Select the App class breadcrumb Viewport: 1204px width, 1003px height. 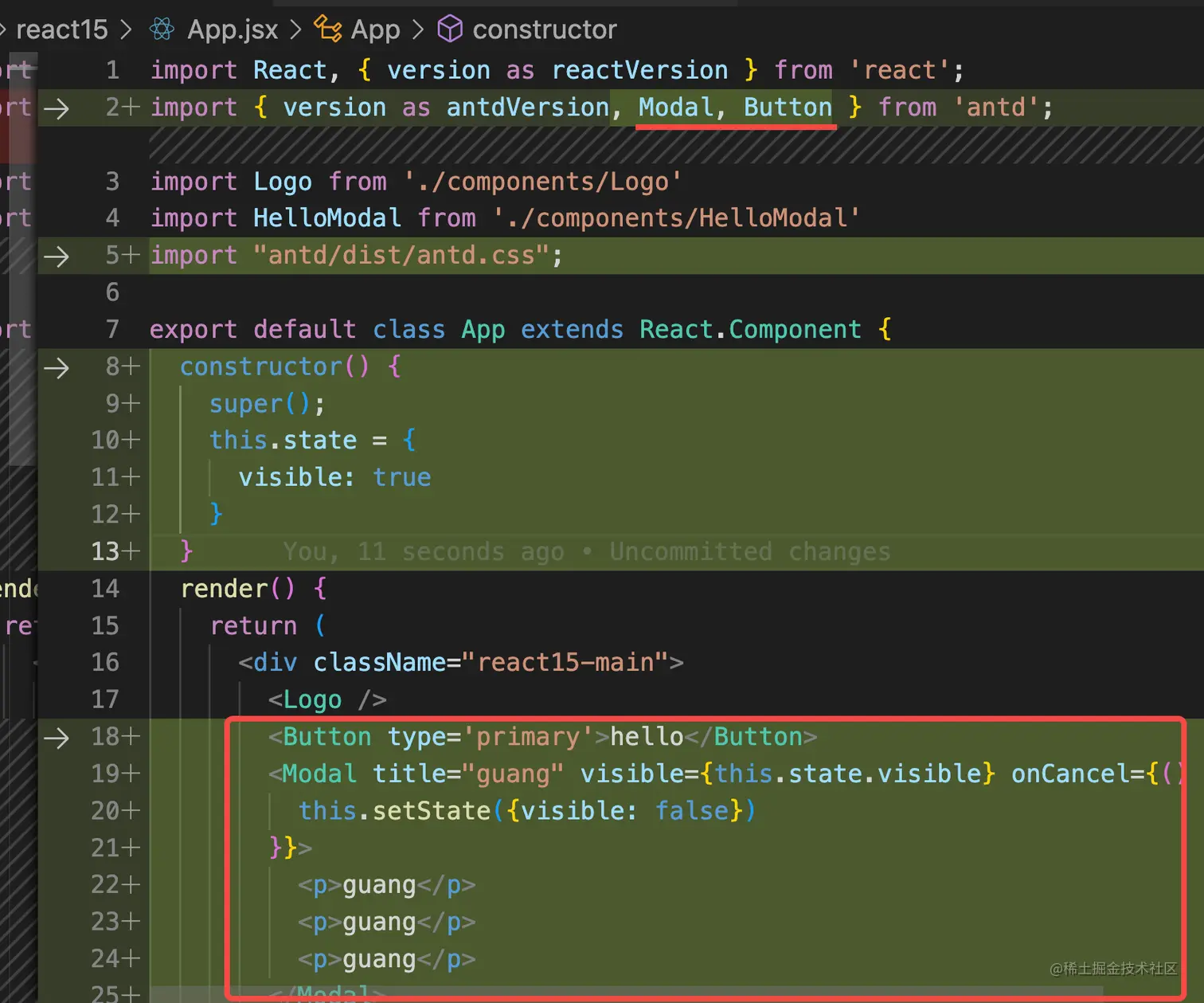(x=375, y=29)
